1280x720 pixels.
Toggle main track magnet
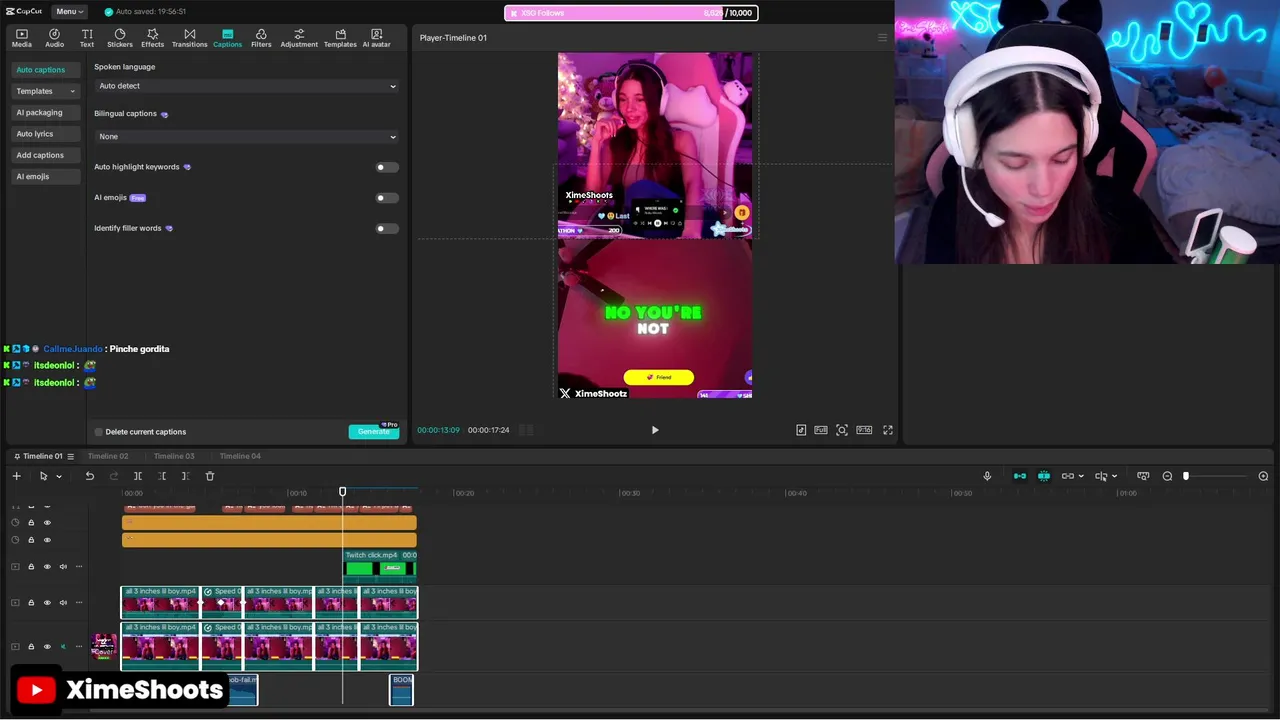1019,476
